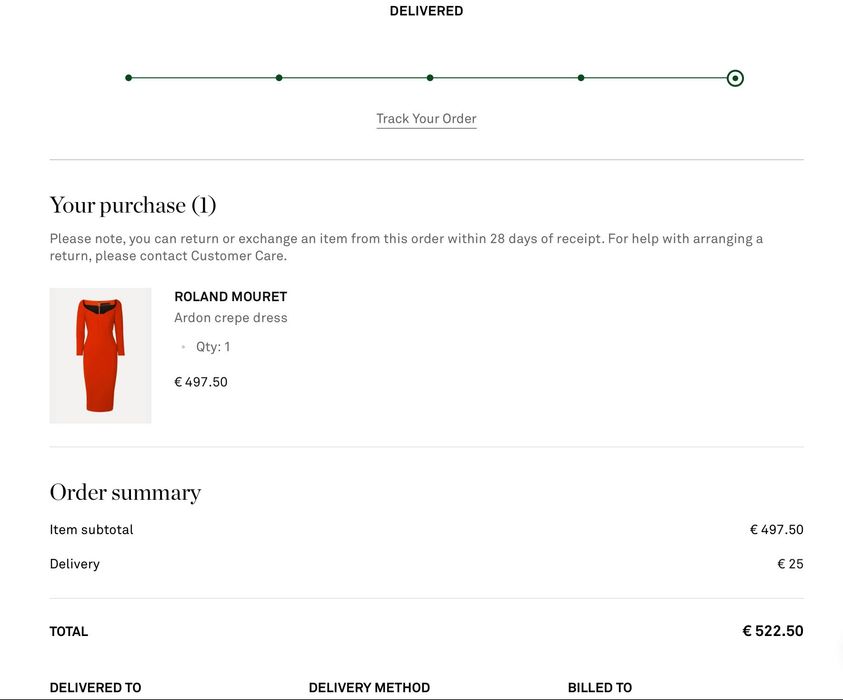This screenshot has width=843, height=700.
Task: Click the dress price under the quantity
Action: [201, 382]
